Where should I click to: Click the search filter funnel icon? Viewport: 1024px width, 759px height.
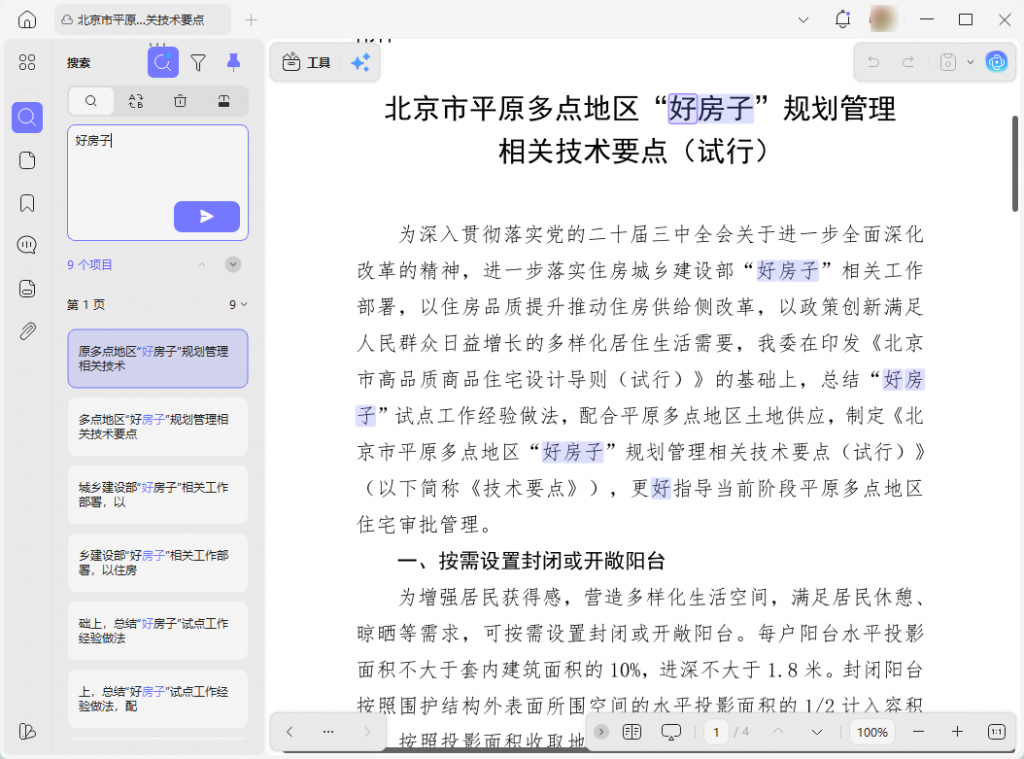[x=198, y=62]
